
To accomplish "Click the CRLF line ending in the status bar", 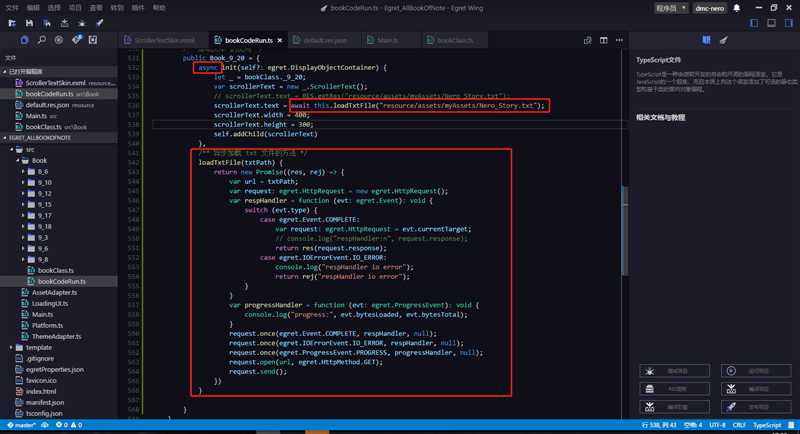I will [x=739, y=425].
